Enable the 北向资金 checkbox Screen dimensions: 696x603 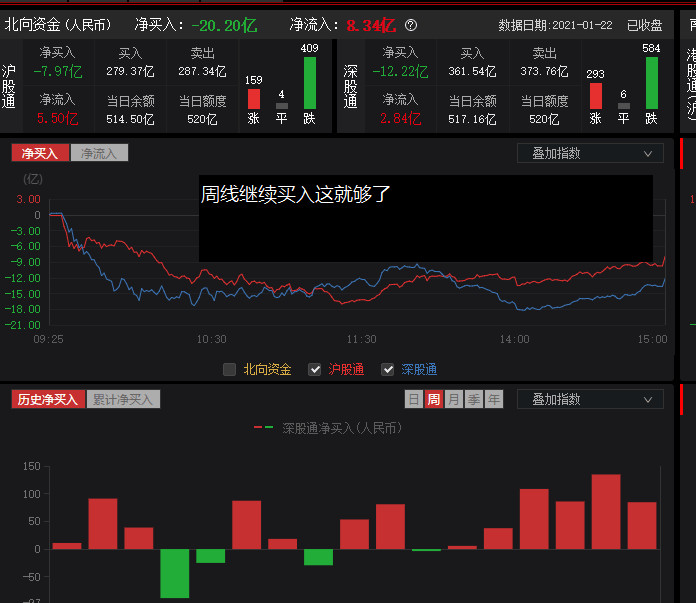[x=229, y=369]
